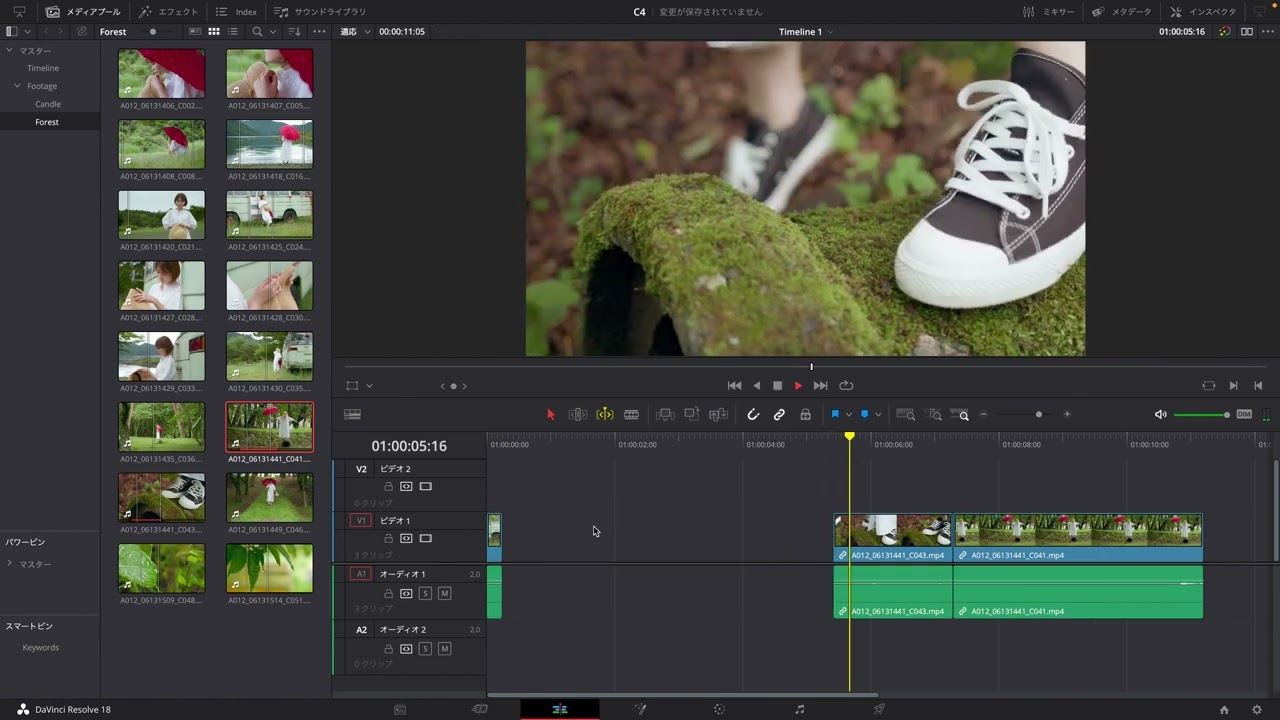Solo audio track オーディオ 1
The width and height of the screenshot is (1280, 720).
point(425,594)
